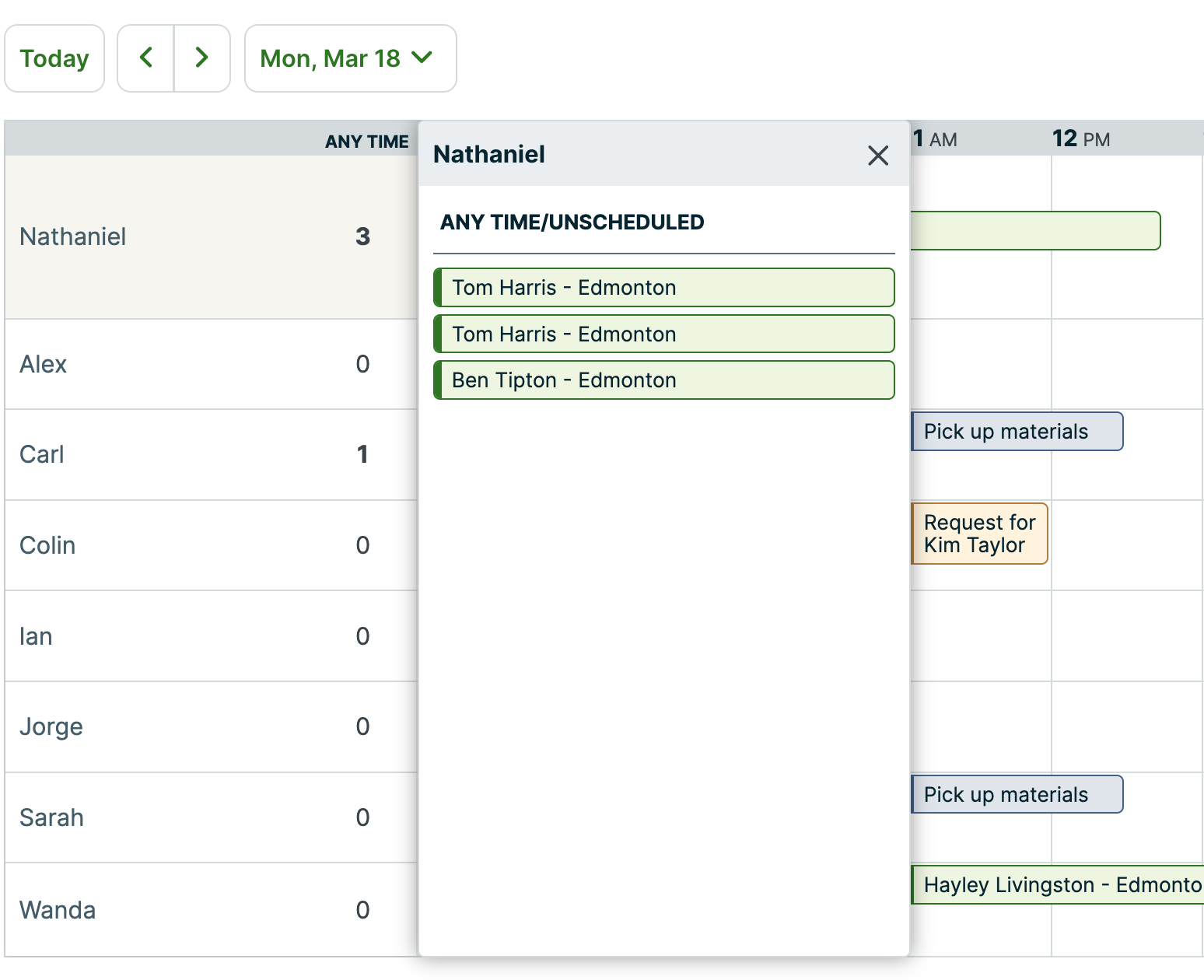Screen dimensions: 1204x980
Task: Select the Alex resource row
Action: tap(43, 364)
